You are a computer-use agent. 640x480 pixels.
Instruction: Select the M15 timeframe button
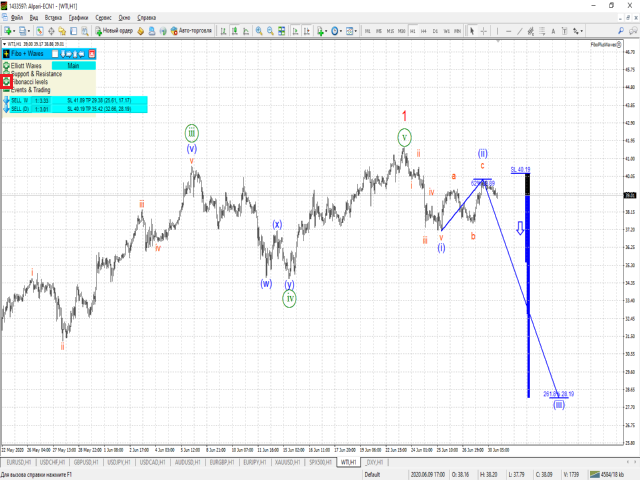coord(390,31)
